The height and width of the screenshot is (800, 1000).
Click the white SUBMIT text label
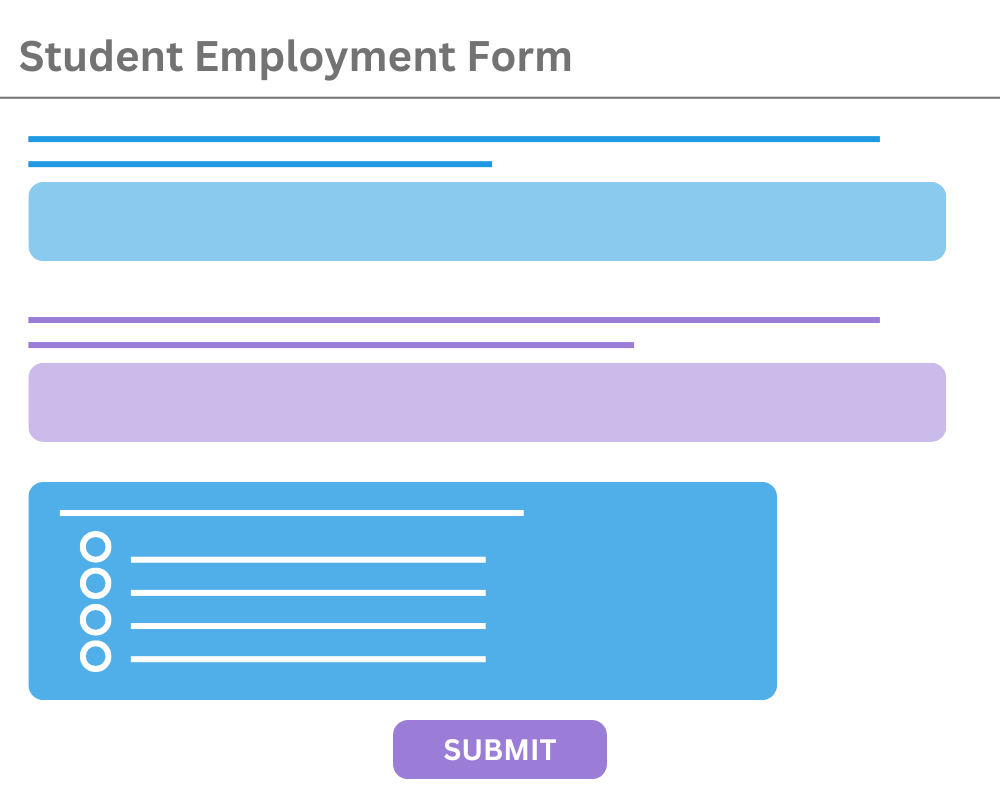coord(500,750)
